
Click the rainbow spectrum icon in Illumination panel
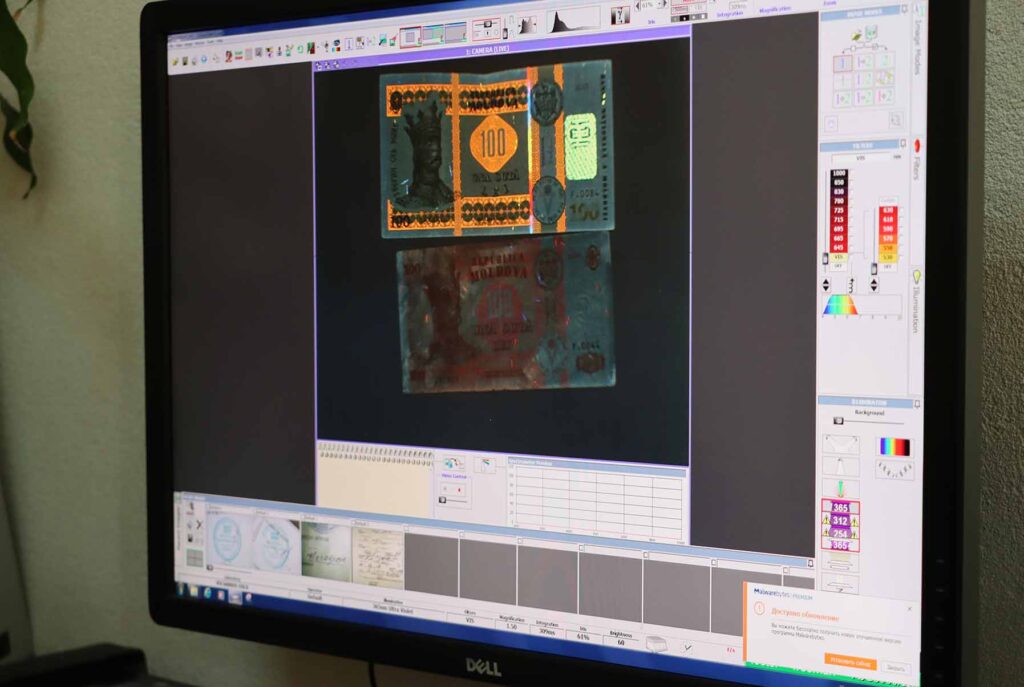click(x=894, y=447)
